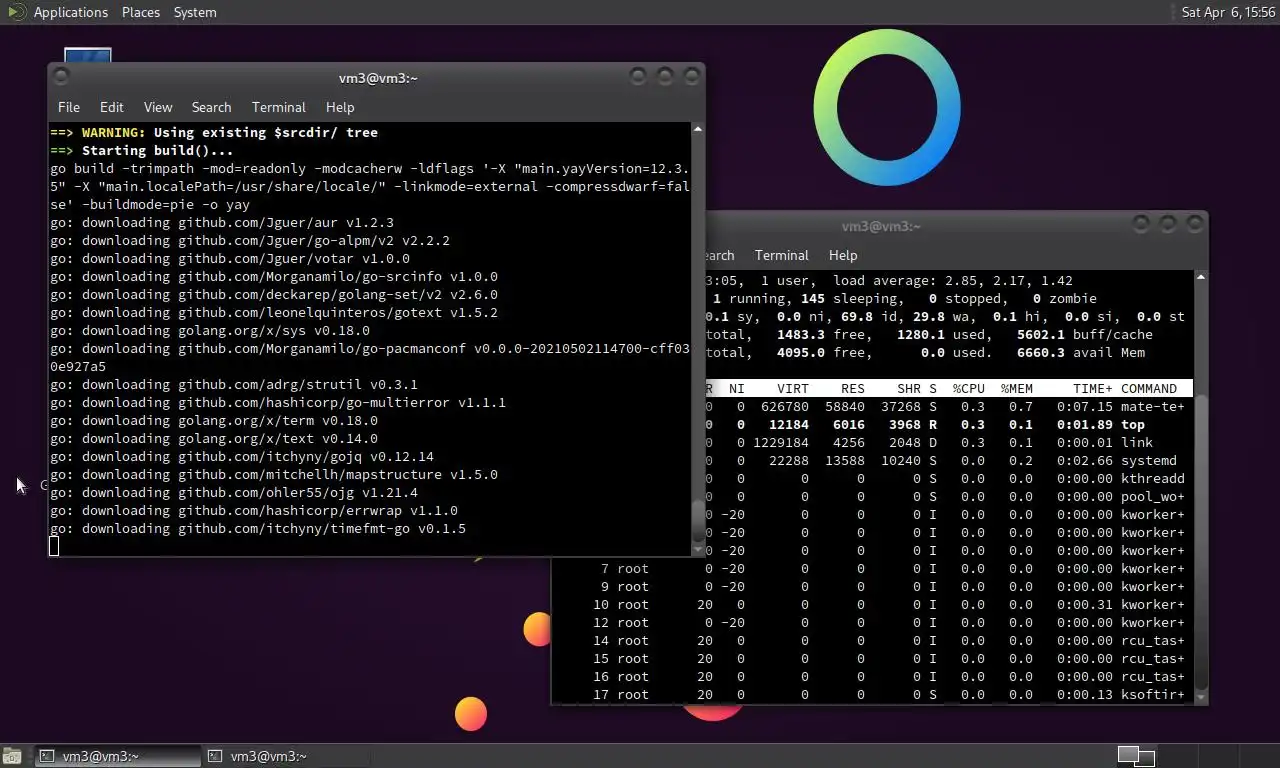The width and height of the screenshot is (1280, 768).
Task: Click the Jguer/votar v1.0.0 download line
Action: [x=230, y=258]
